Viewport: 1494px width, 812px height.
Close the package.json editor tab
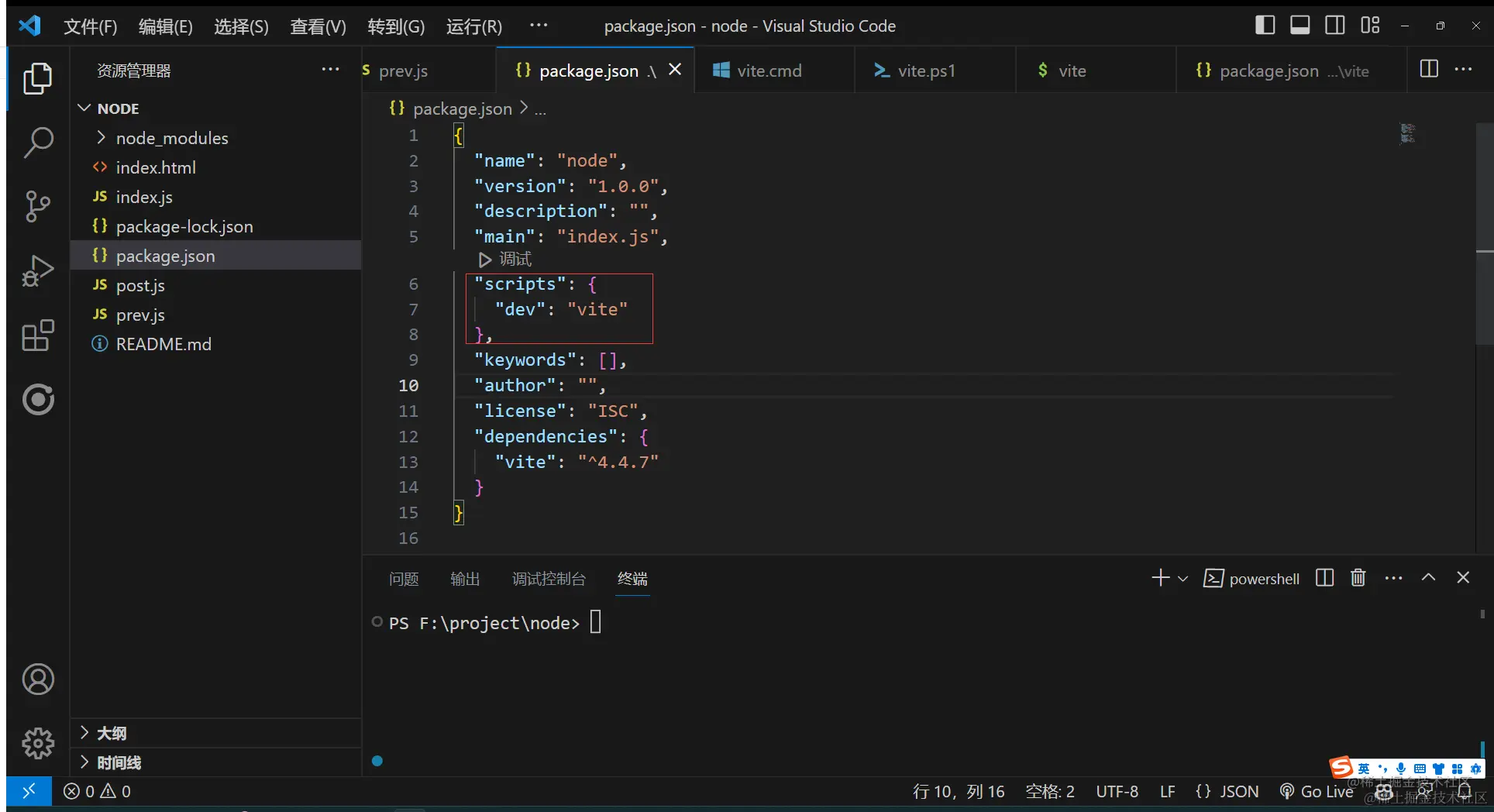click(675, 70)
